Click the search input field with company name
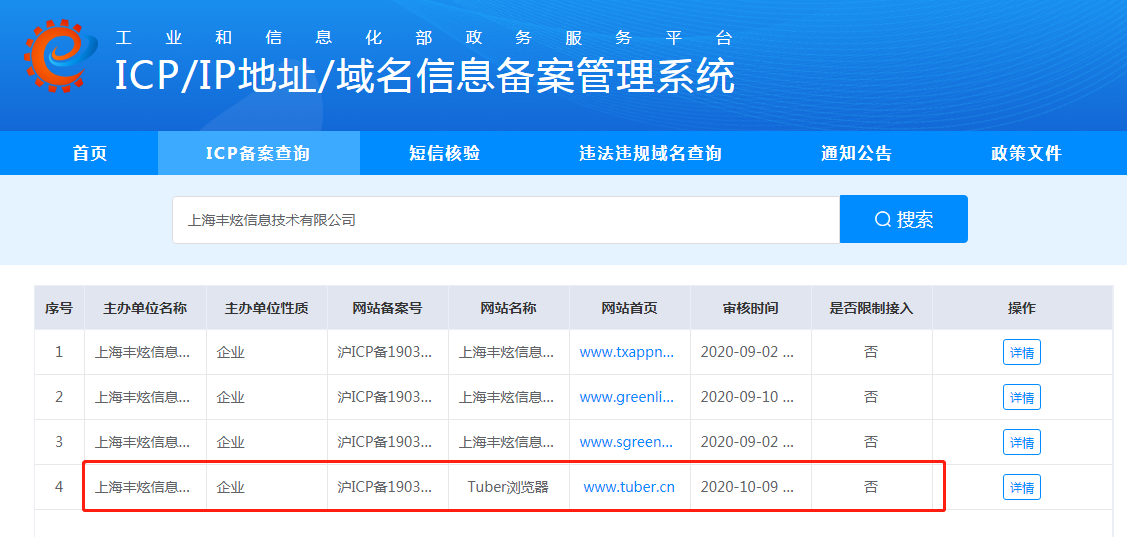This screenshot has width=1127, height=537. coord(505,220)
